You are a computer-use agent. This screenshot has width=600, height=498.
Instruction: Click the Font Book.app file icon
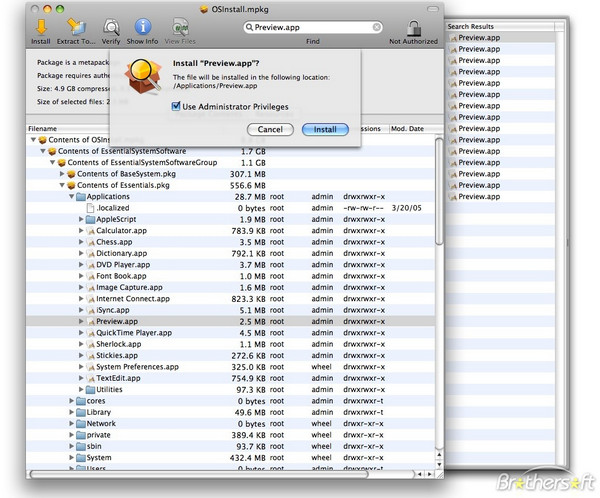pos(90,276)
